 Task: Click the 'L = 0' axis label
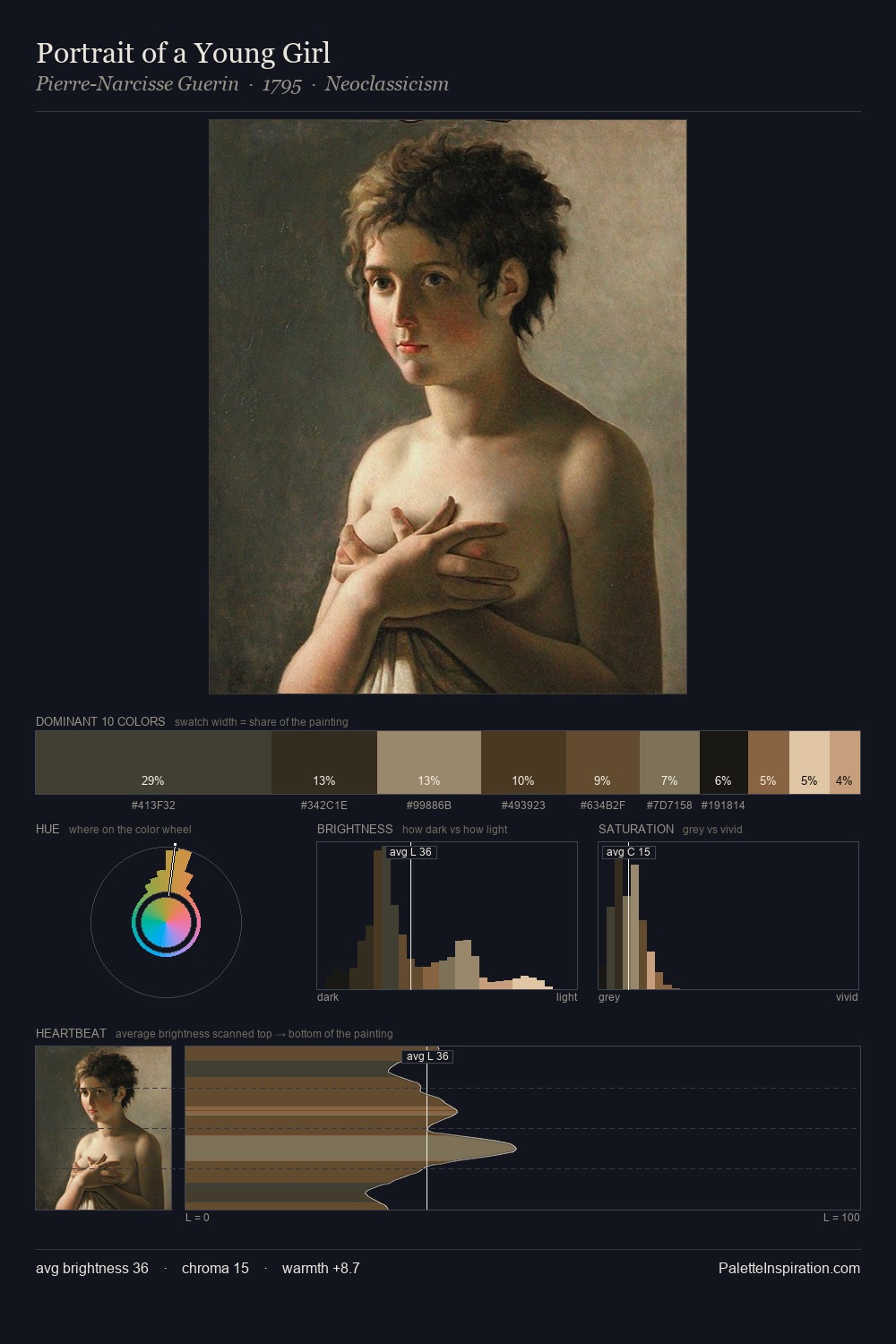197,1218
